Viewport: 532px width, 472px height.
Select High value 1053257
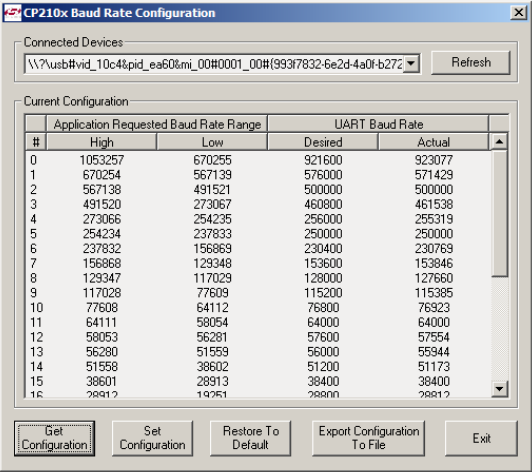tap(102, 160)
